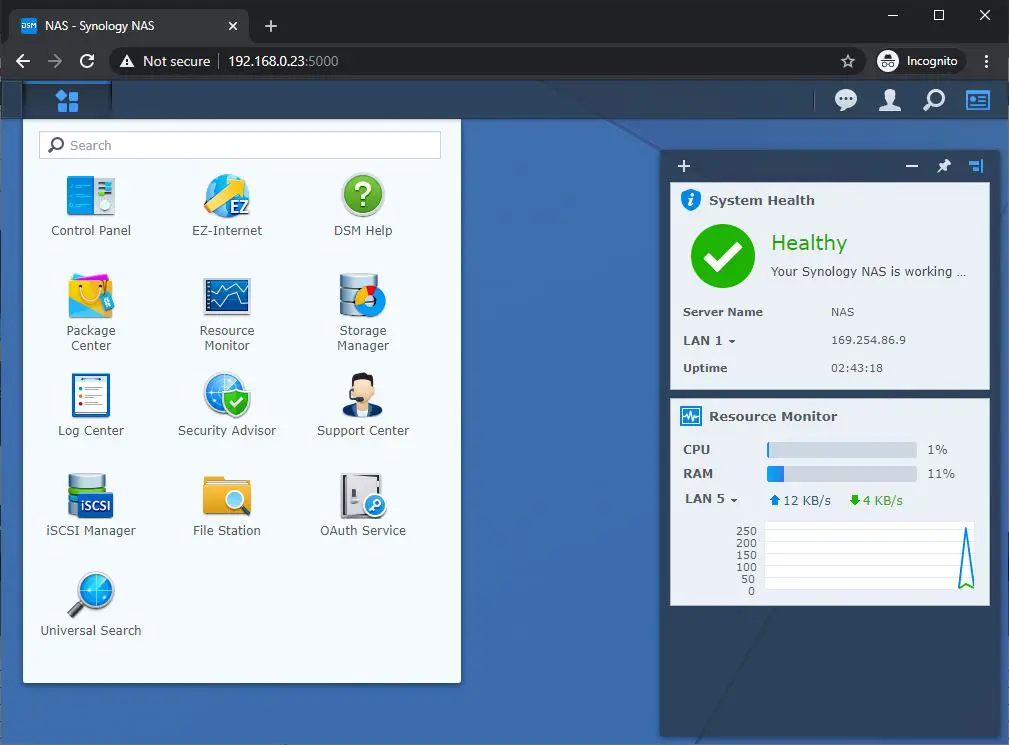Dock the widget panel to side
Image resolution: width=1009 pixels, height=745 pixels.
pos(976,166)
